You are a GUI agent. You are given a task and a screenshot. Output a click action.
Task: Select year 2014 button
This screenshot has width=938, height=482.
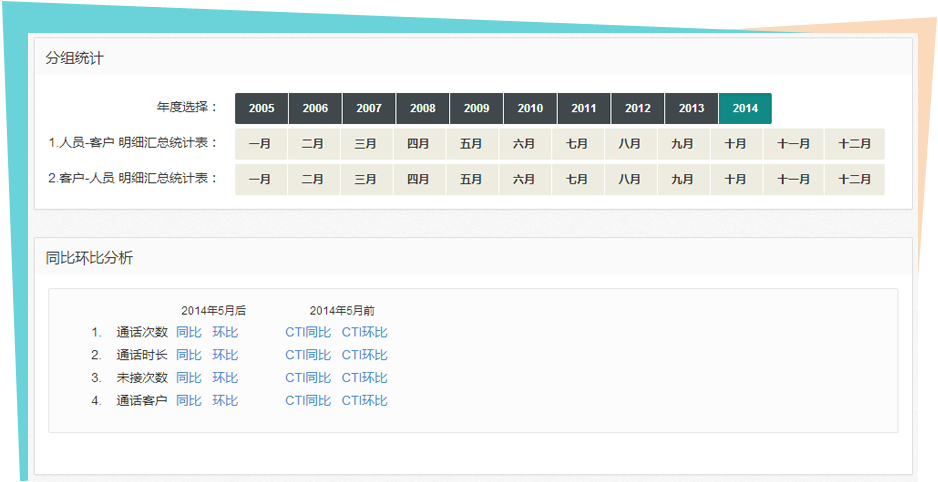point(745,109)
